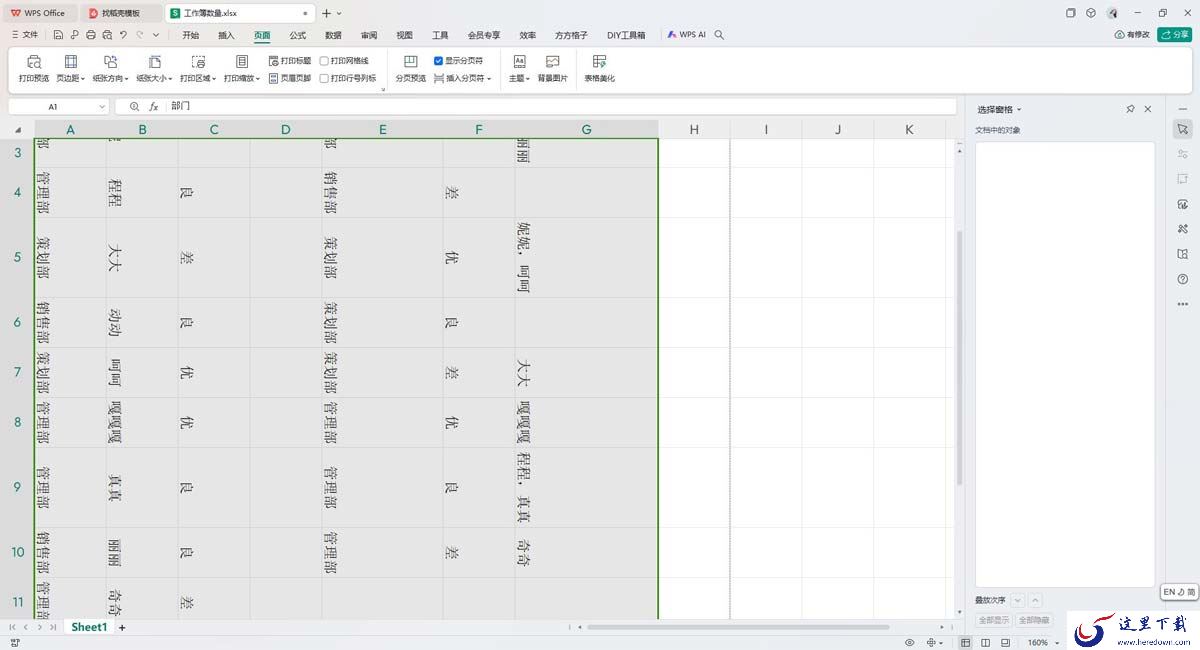Screen dimensions: 1200x650
Task: Open the Insert Page Break (插入分页符) dropdown
Action: click(x=462, y=78)
